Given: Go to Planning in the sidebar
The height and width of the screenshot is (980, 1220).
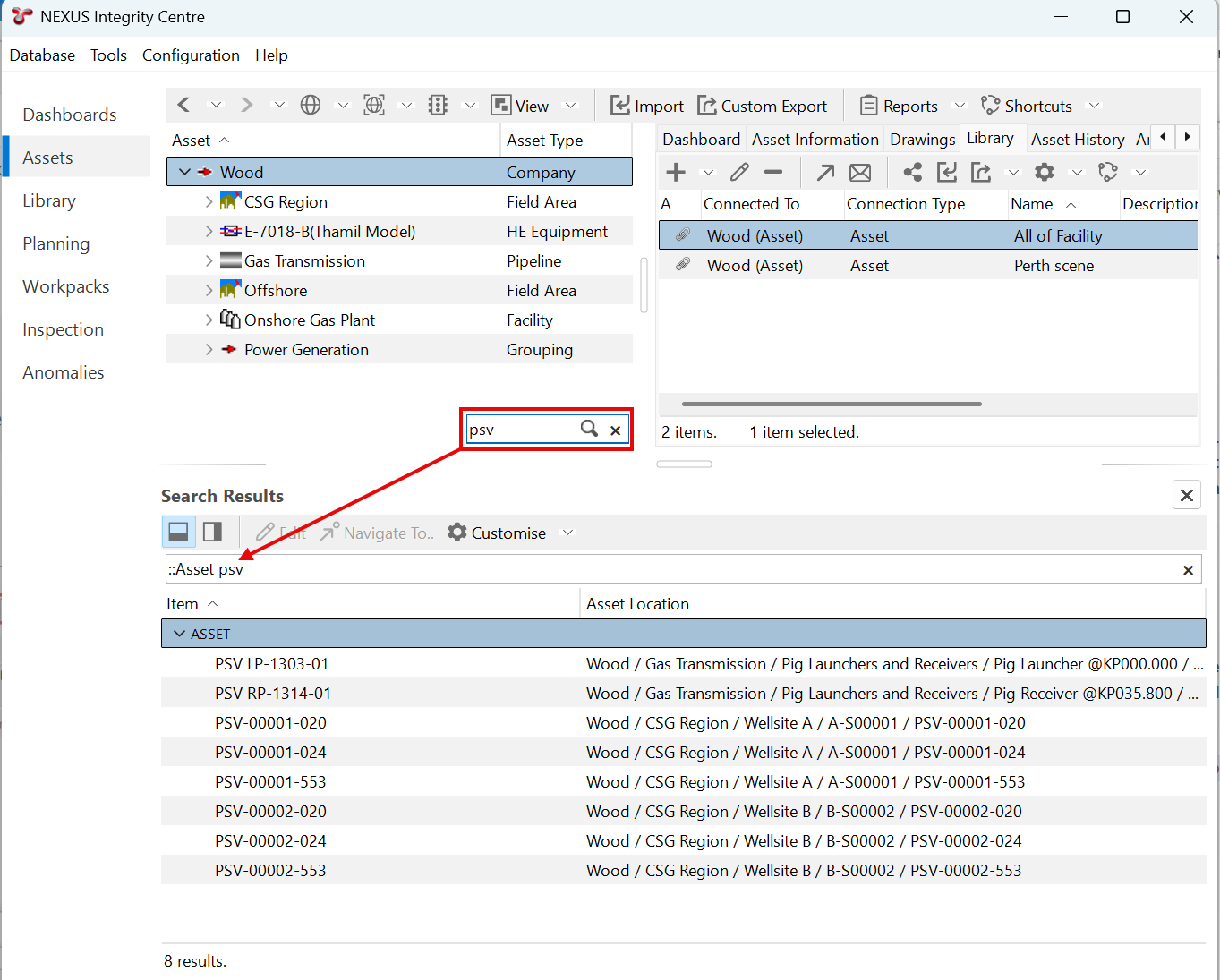Looking at the screenshot, I should point(56,243).
